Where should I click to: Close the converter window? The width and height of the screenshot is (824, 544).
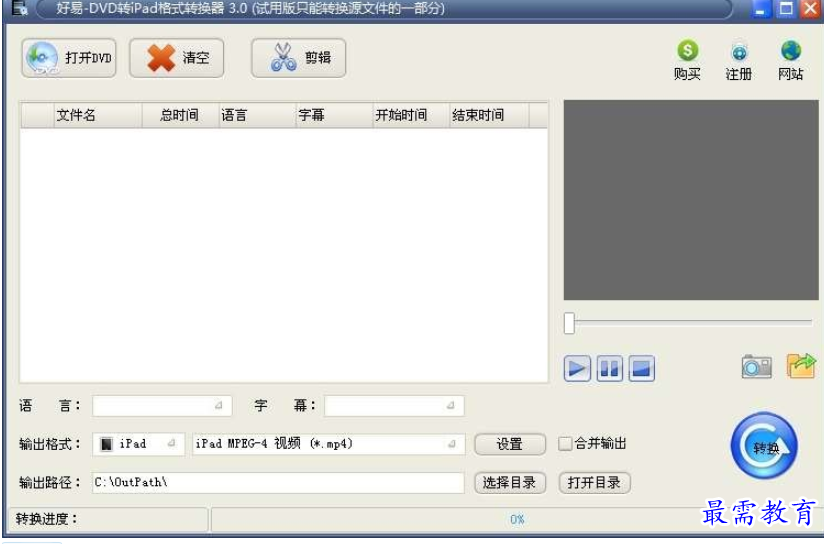(810, 9)
